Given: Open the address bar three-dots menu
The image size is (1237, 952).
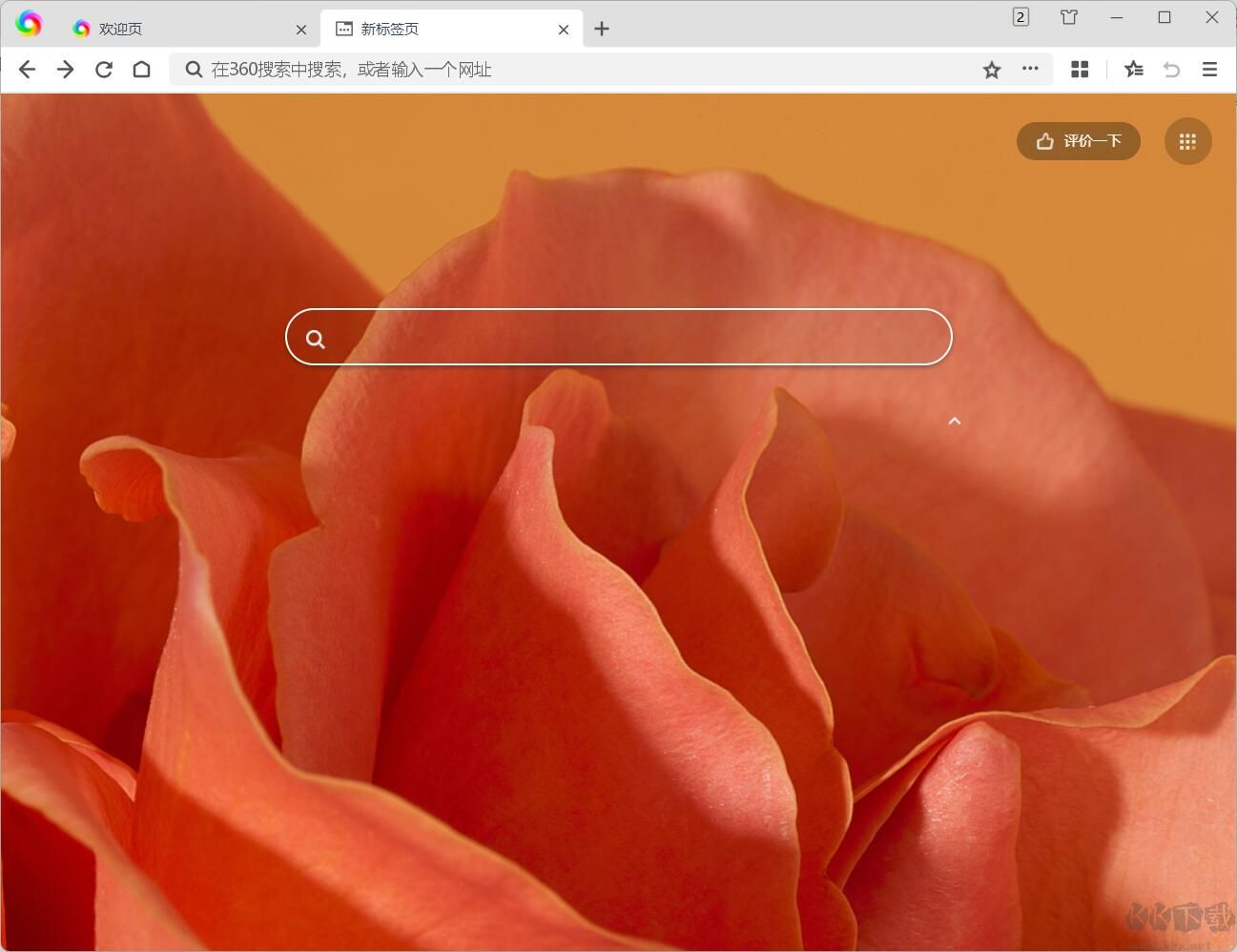Looking at the screenshot, I should click(x=1030, y=69).
